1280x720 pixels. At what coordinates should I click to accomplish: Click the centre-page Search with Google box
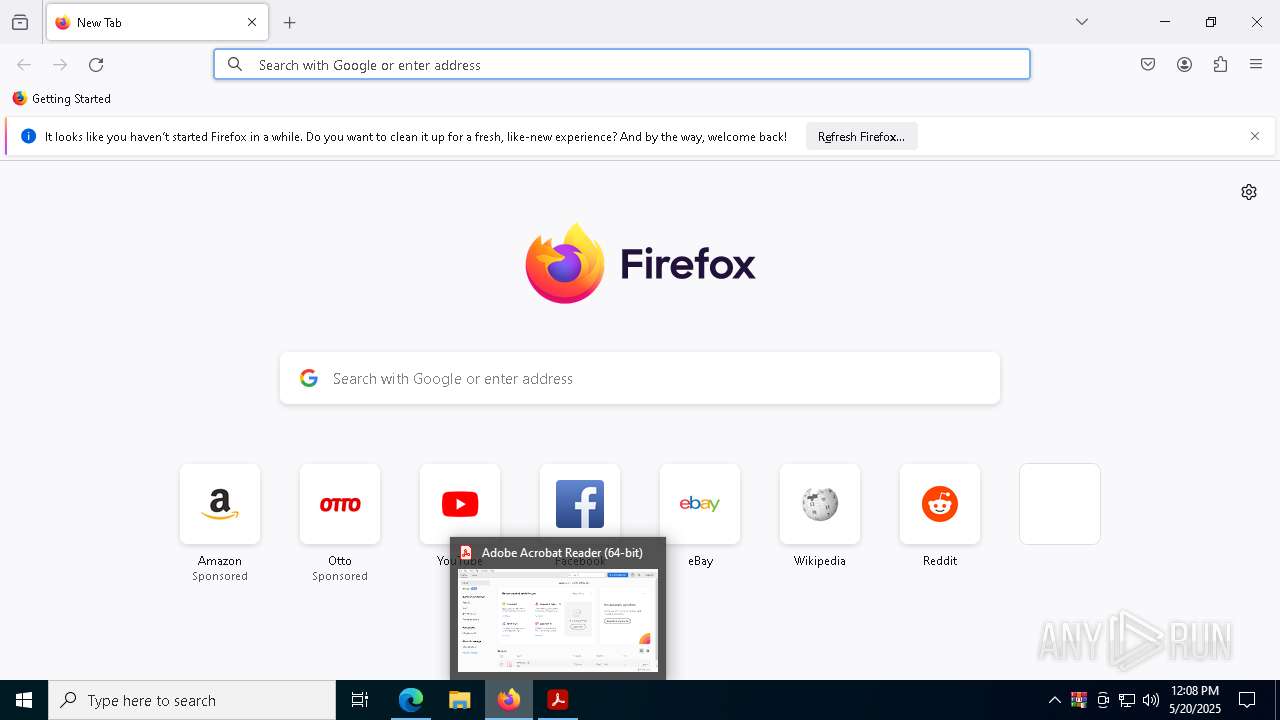coord(640,378)
